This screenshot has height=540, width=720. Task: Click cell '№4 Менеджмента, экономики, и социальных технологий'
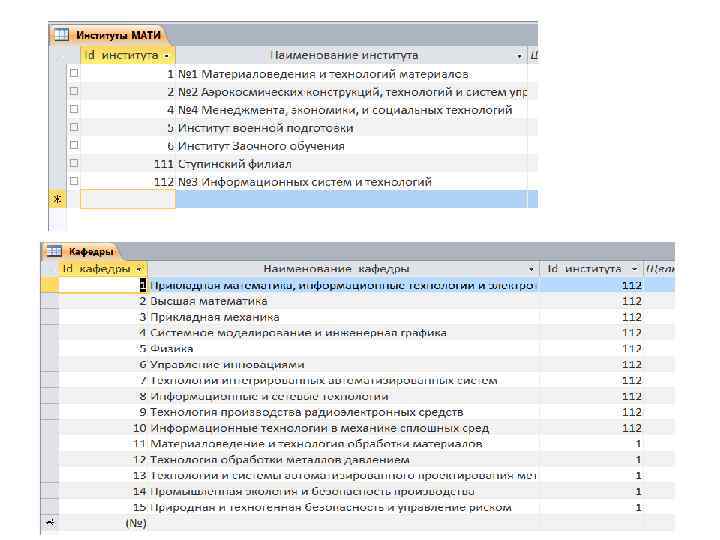tap(351, 110)
